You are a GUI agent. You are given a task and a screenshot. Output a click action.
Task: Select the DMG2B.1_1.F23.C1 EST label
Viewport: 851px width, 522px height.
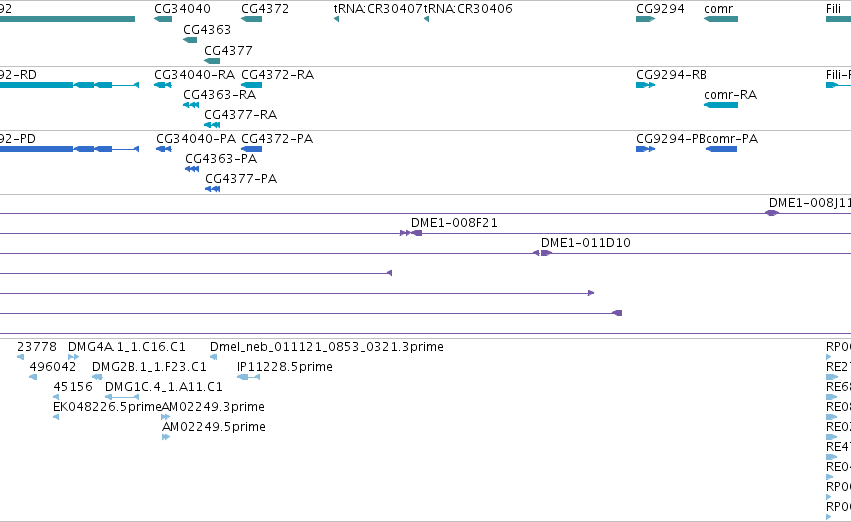coord(149,366)
